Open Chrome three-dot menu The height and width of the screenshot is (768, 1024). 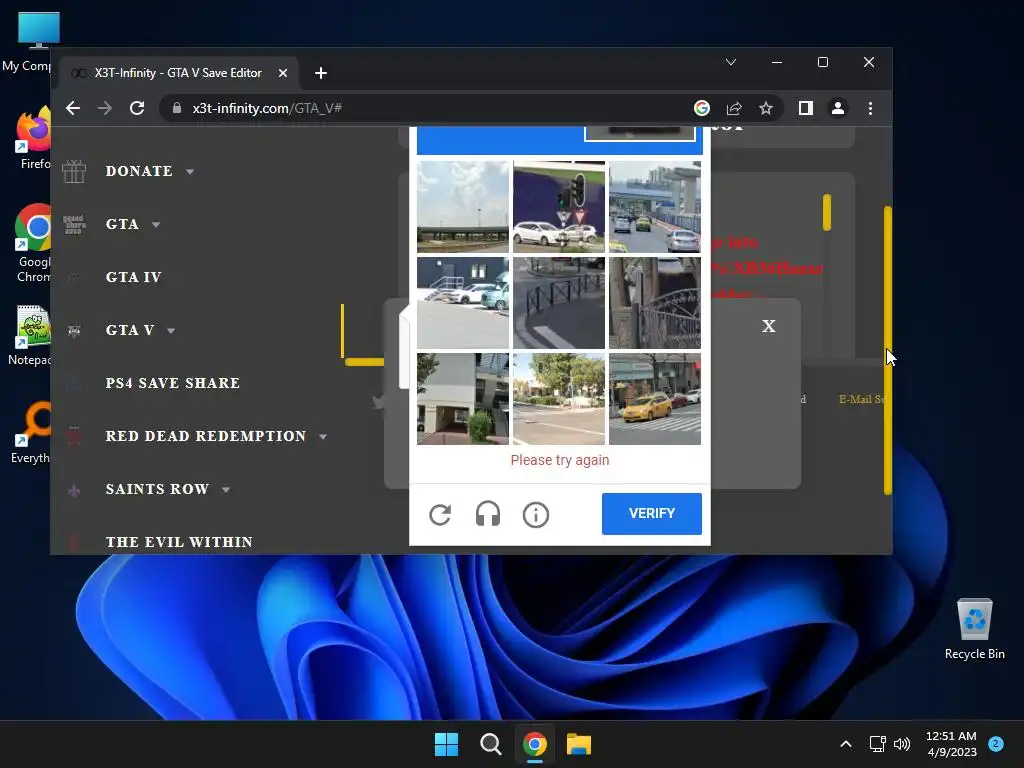tap(871, 108)
